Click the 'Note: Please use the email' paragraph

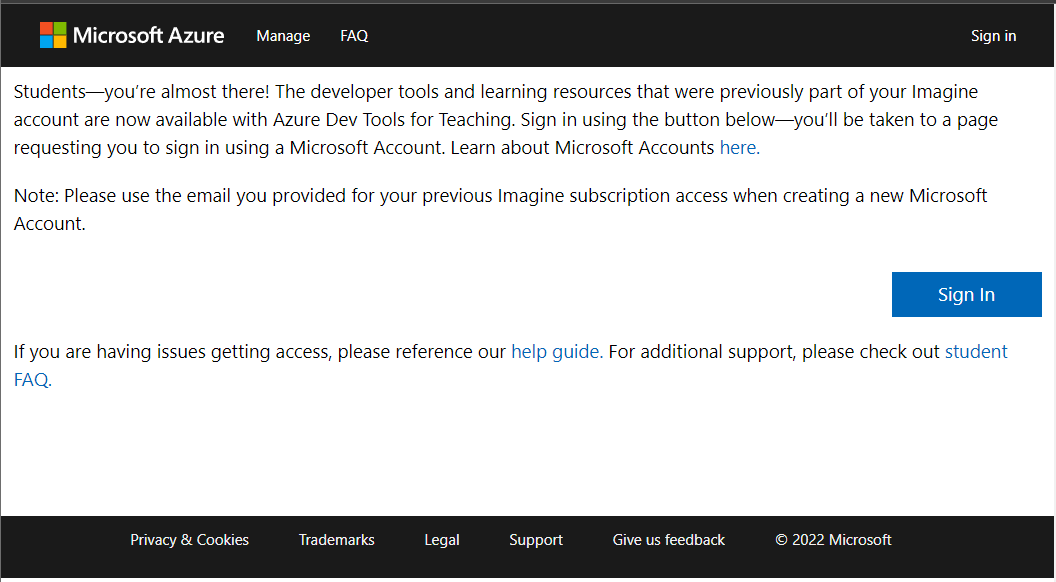500,209
